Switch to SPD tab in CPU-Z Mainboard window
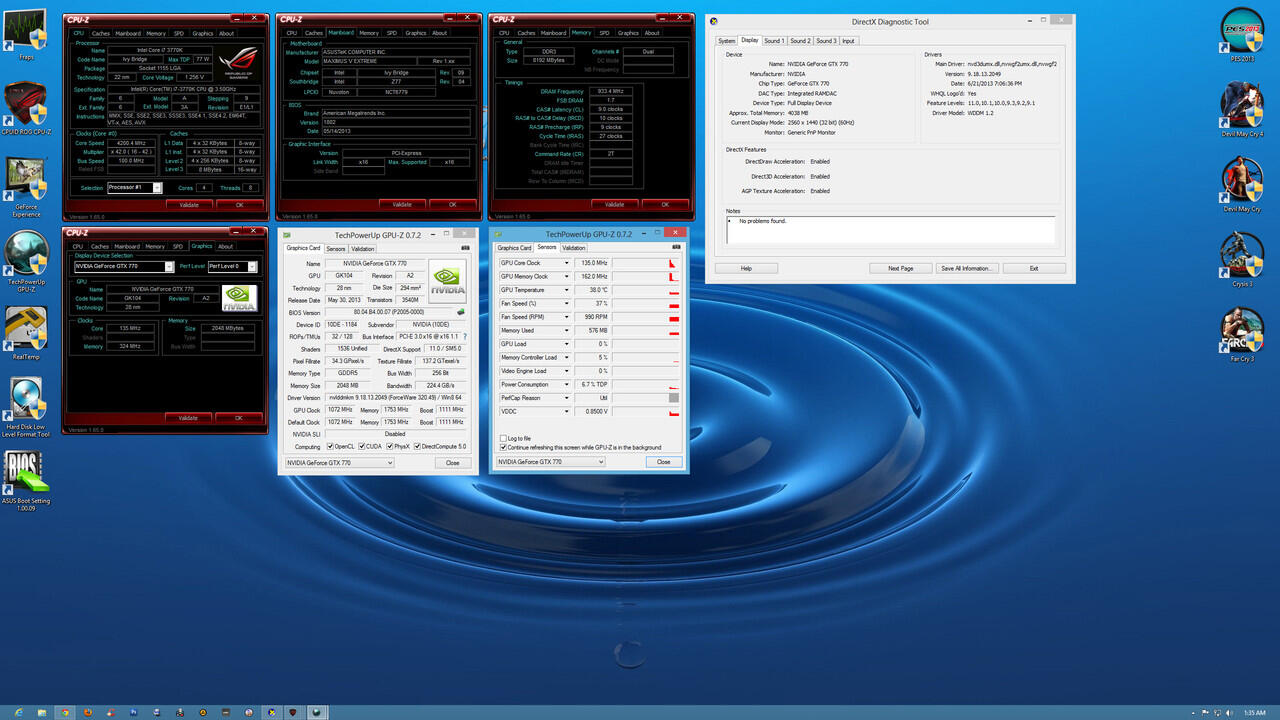 [391, 33]
